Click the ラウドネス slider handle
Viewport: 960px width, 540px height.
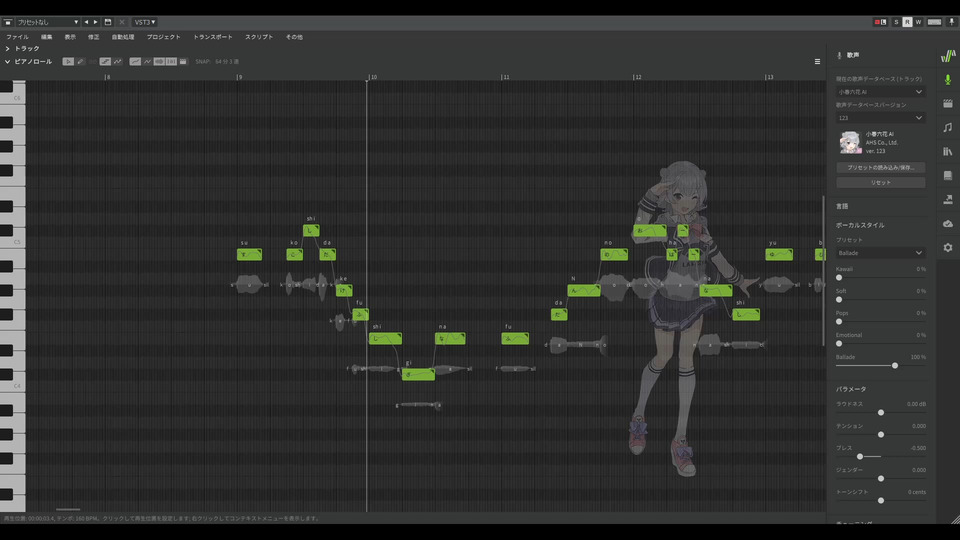[x=880, y=413]
